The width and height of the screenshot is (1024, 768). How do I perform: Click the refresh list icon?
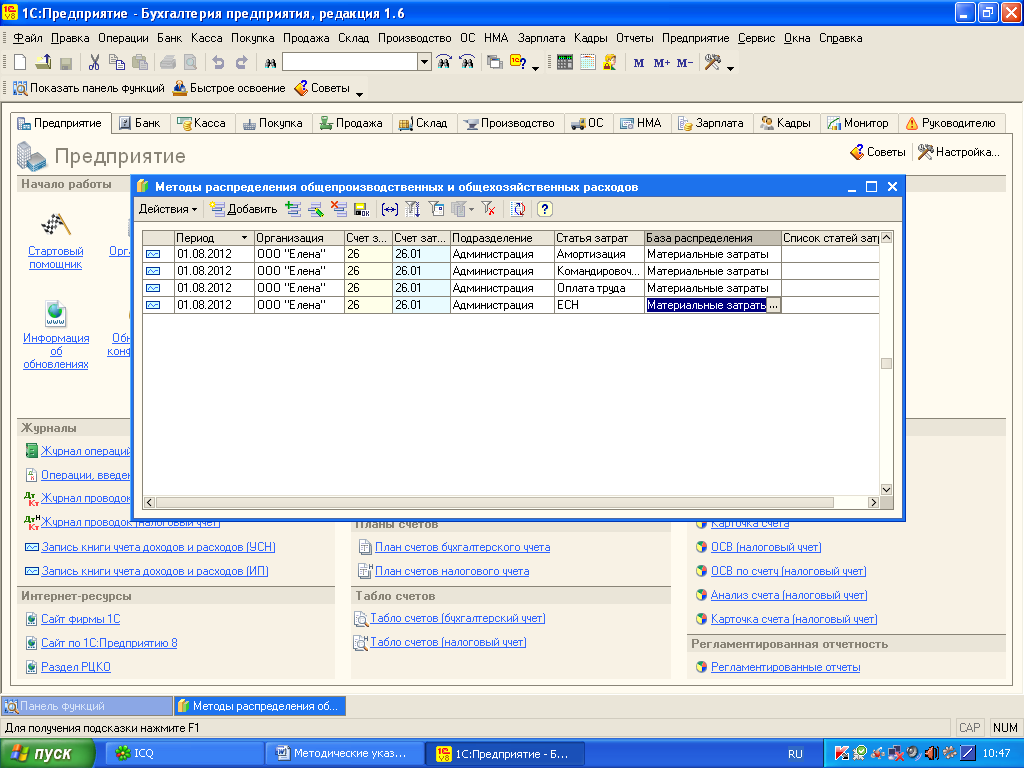(x=518, y=209)
